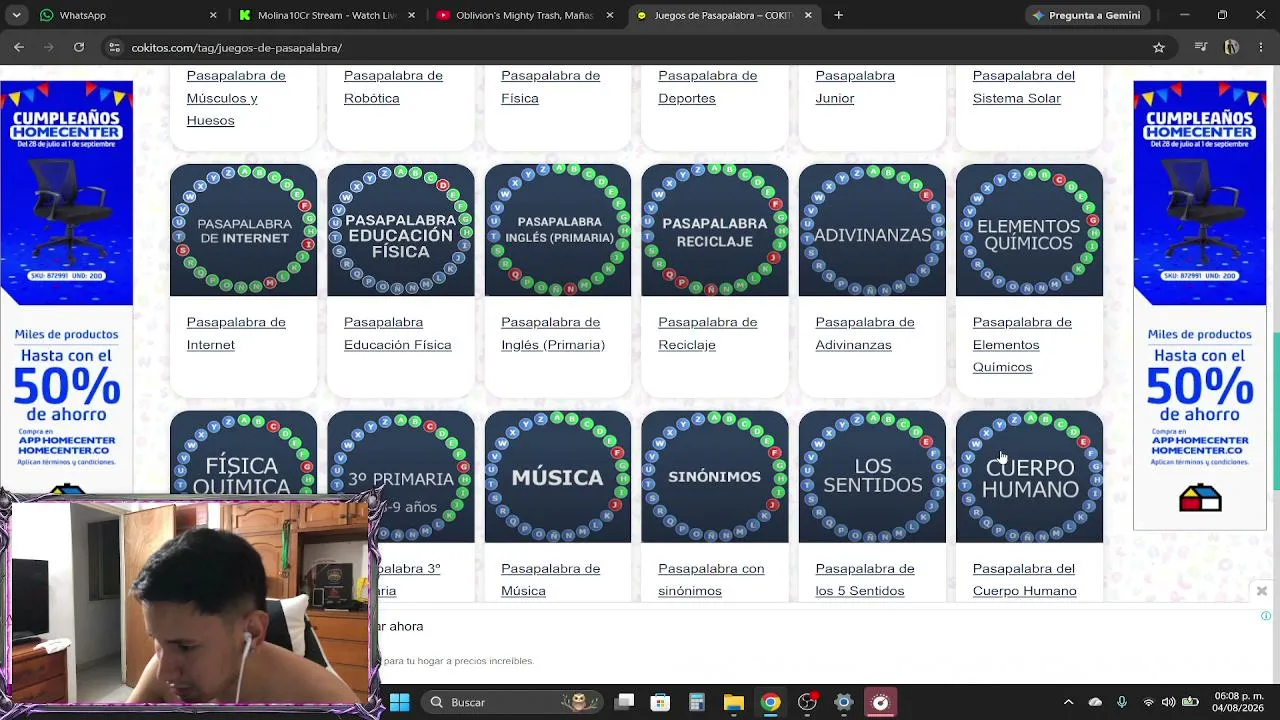The image size is (1280, 720).
Task: Click the Pasapalabra de Música text link
Action: coord(550,580)
